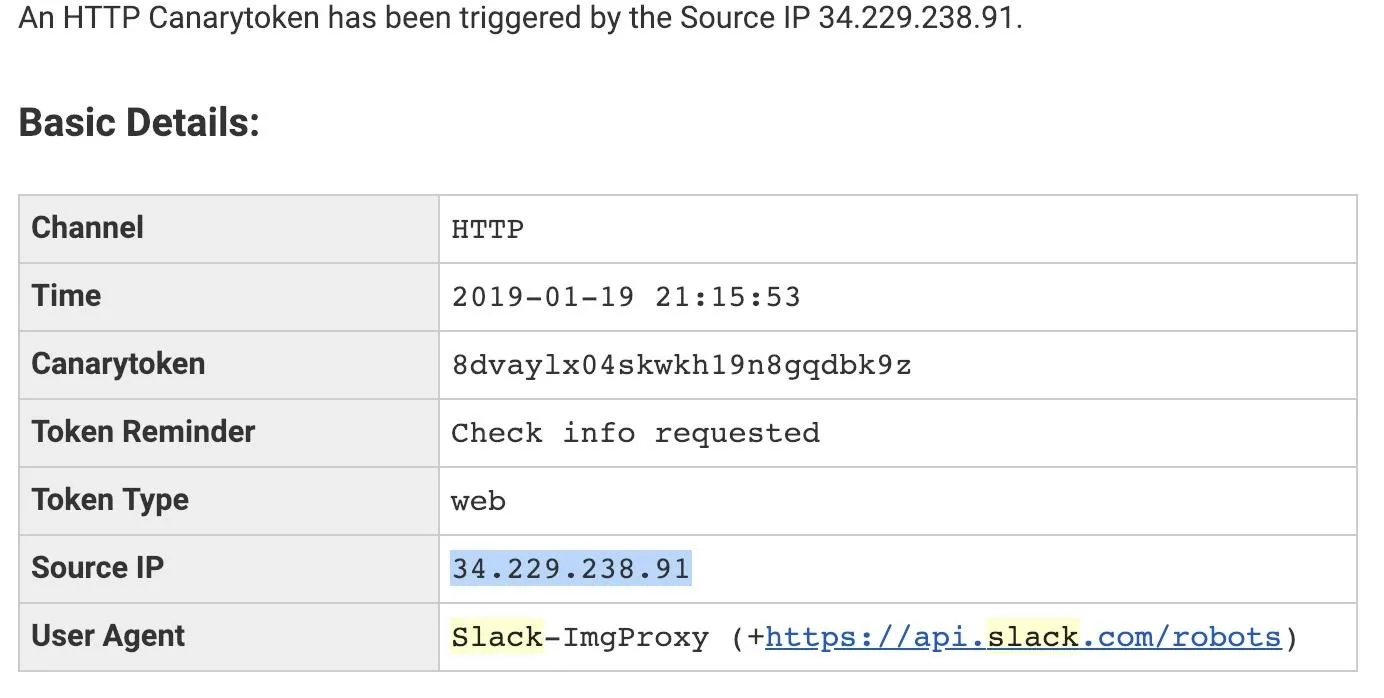The height and width of the screenshot is (698, 1384).
Task: Click the Token Reminder row label
Action: coord(143,432)
